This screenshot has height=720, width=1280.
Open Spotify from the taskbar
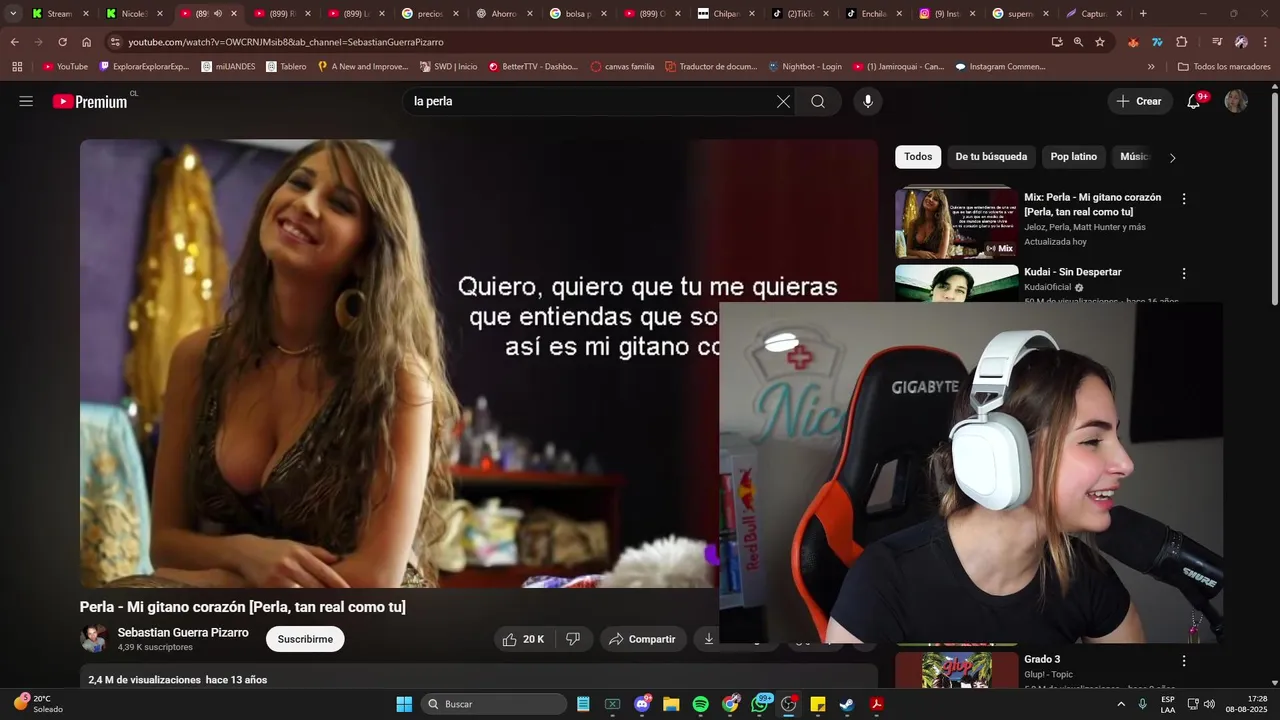coord(701,704)
